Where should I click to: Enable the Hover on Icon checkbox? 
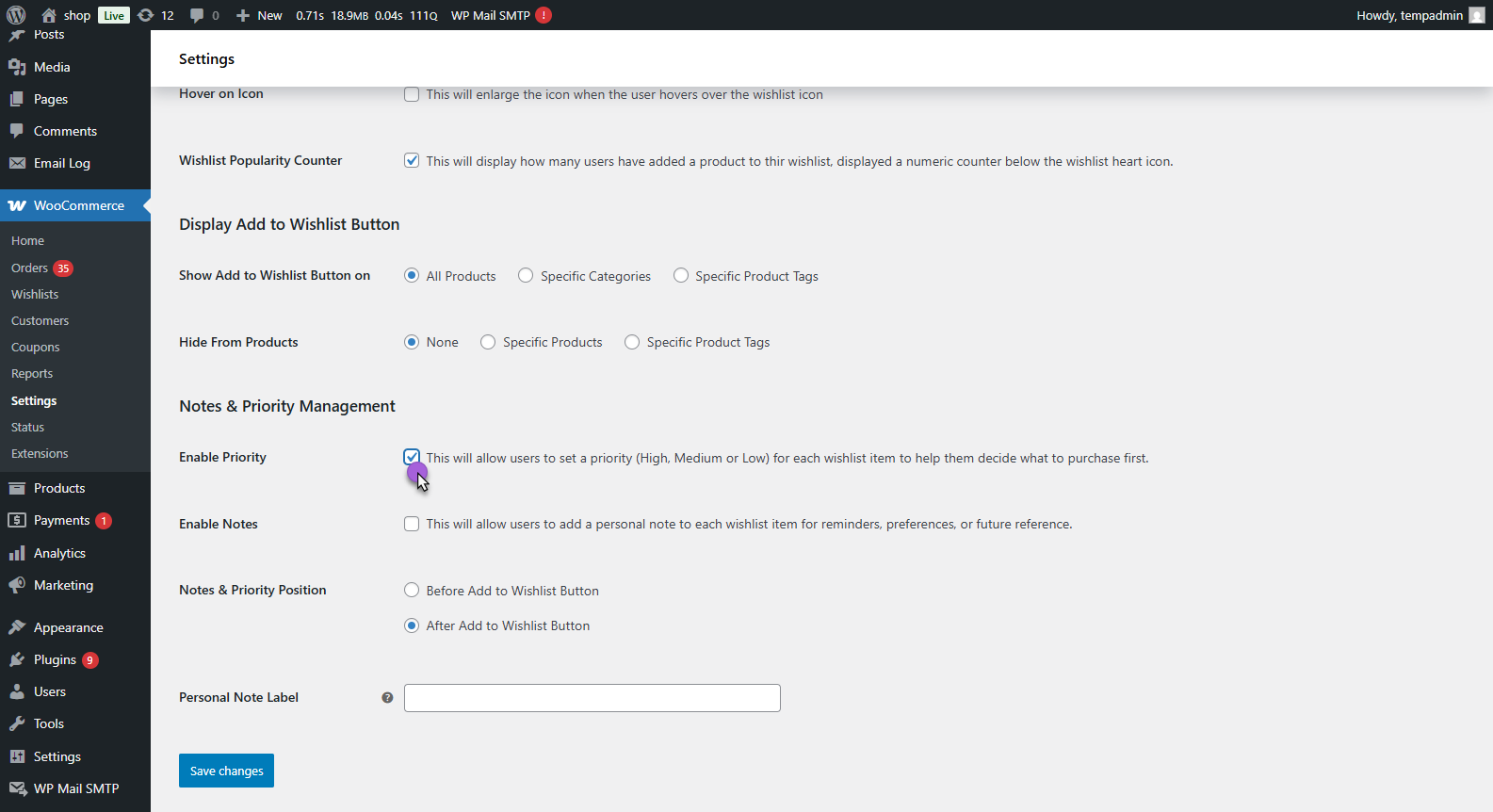pyautogui.click(x=412, y=94)
